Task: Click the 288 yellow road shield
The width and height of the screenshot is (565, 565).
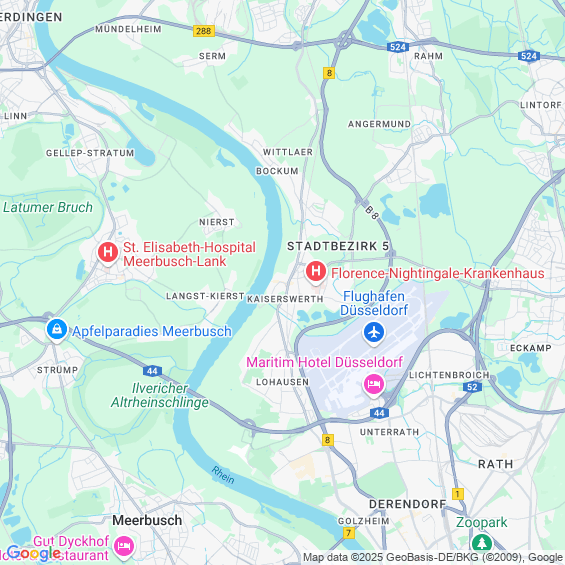Action: 204,31
